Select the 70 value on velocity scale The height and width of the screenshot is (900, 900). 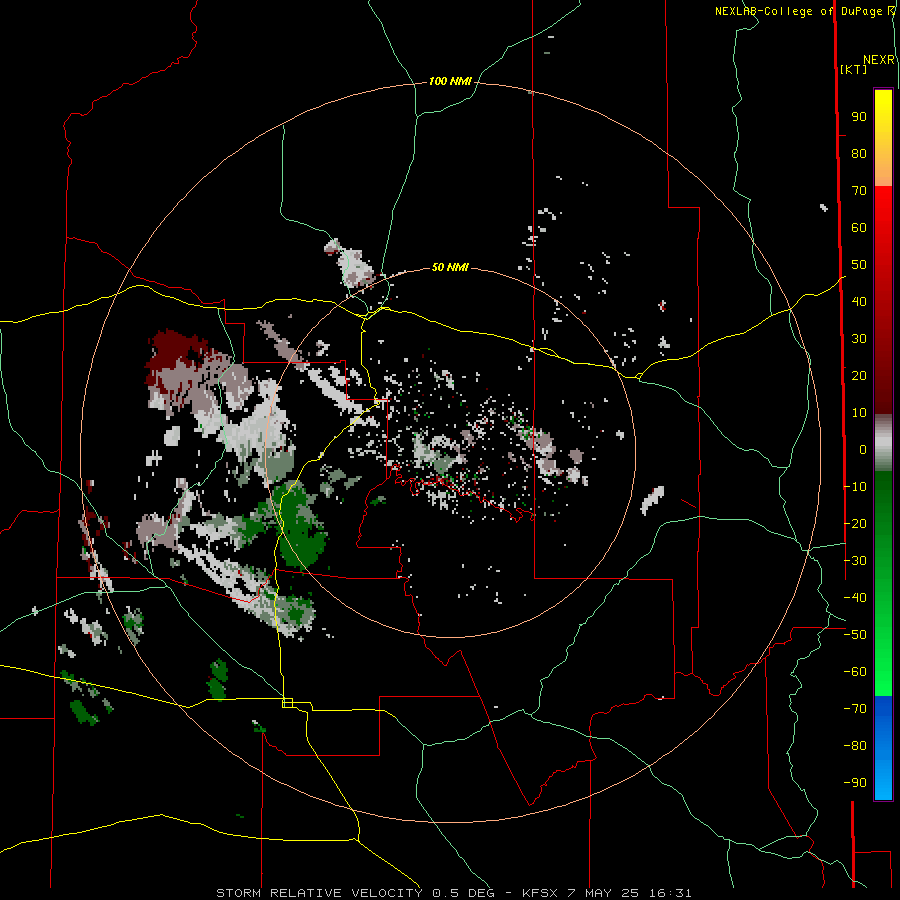(859, 191)
